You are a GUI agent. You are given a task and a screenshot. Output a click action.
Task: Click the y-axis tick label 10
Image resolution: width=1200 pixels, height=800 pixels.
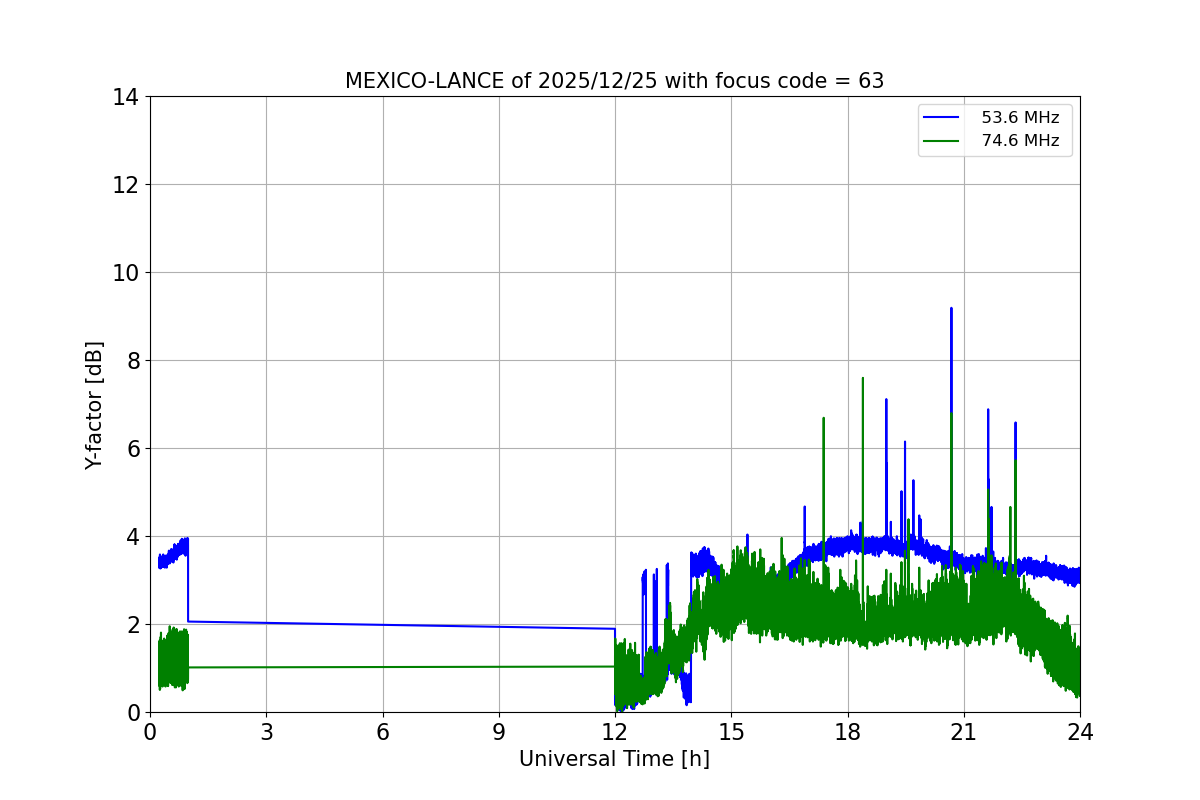(x=125, y=273)
